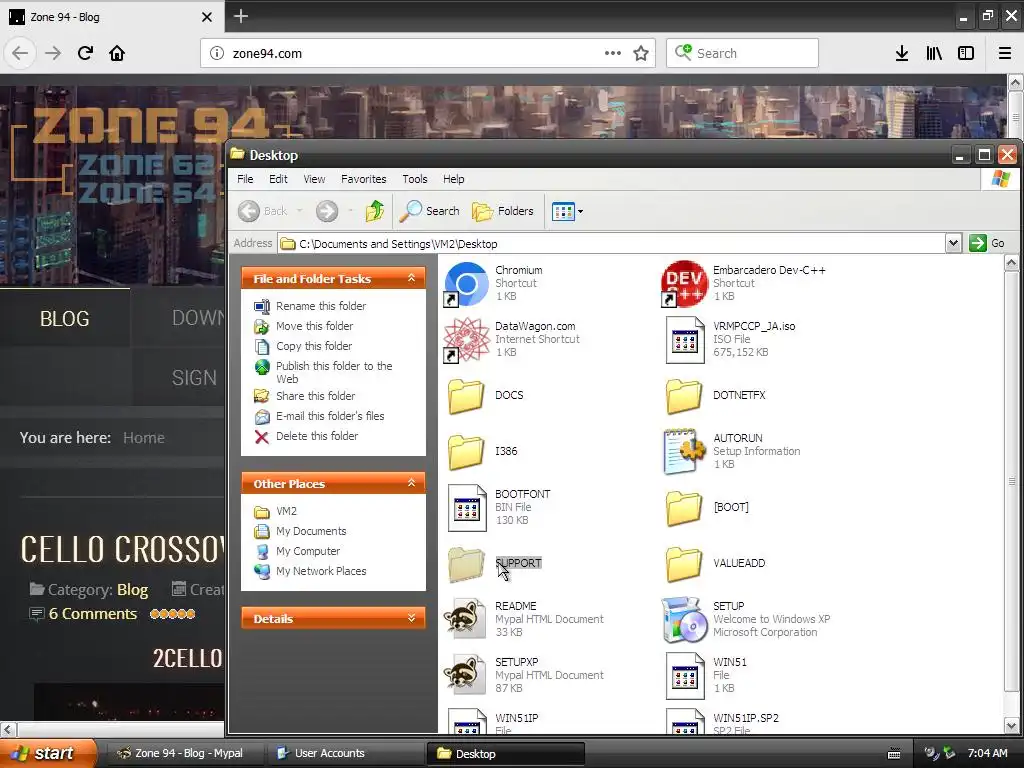Open the Chromium shortcut icon
Viewport: 1024px width, 768px height.
466,283
